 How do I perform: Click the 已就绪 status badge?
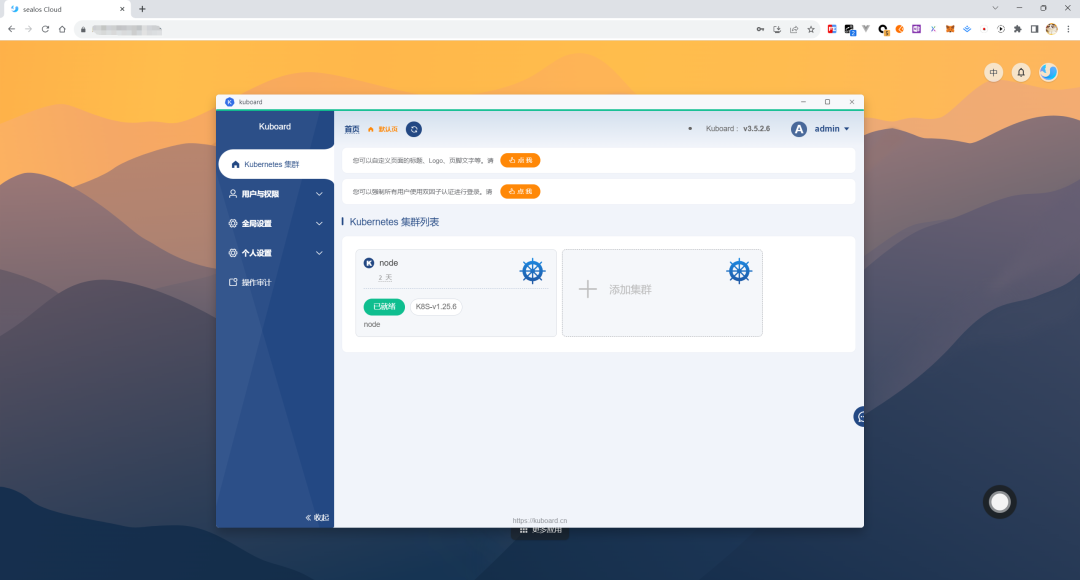pos(384,307)
